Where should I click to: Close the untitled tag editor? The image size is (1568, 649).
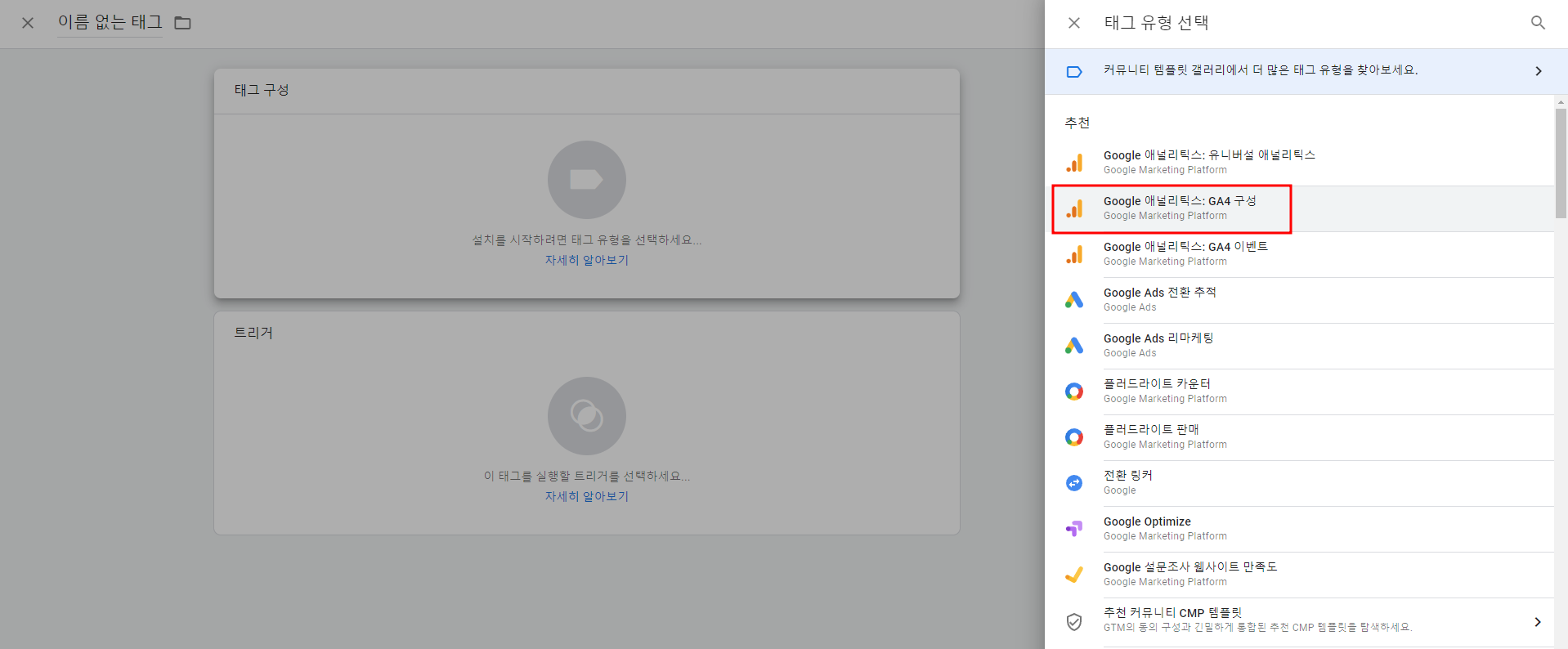click(x=28, y=23)
